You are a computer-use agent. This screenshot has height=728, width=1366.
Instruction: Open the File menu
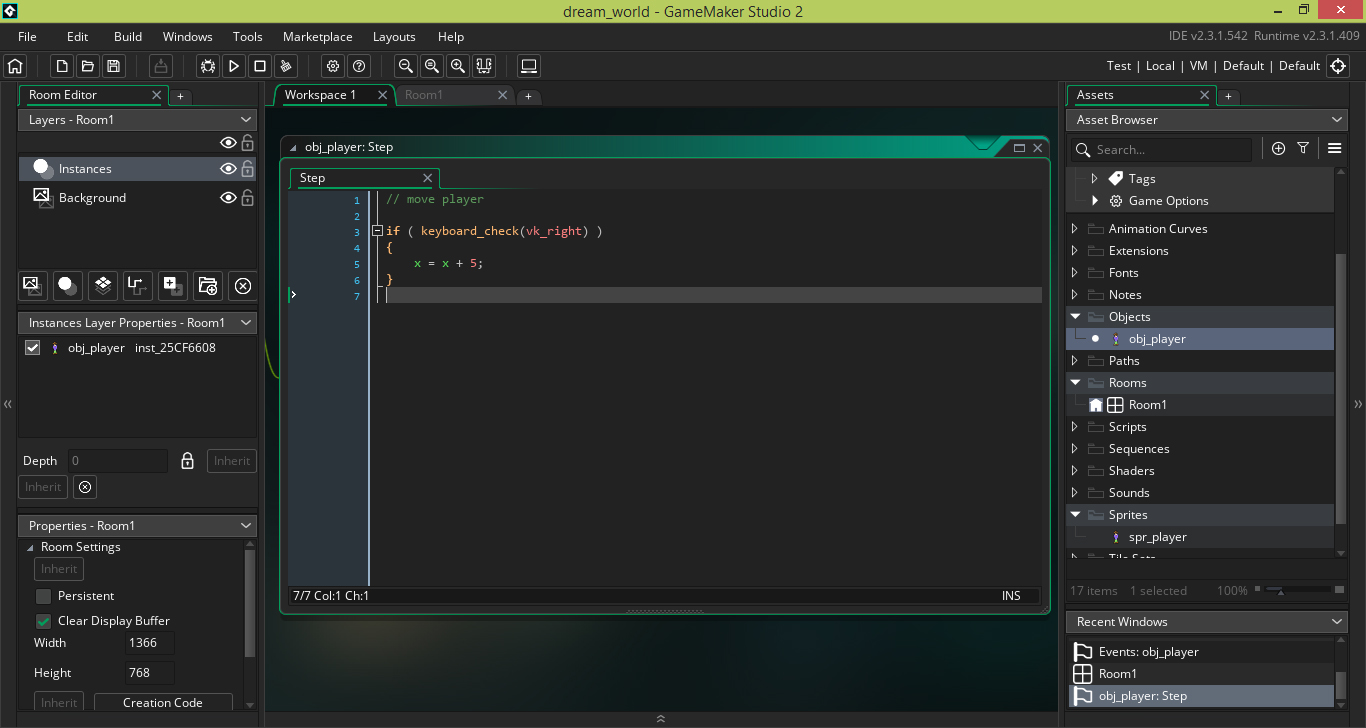pyautogui.click(x=27, y=37)
